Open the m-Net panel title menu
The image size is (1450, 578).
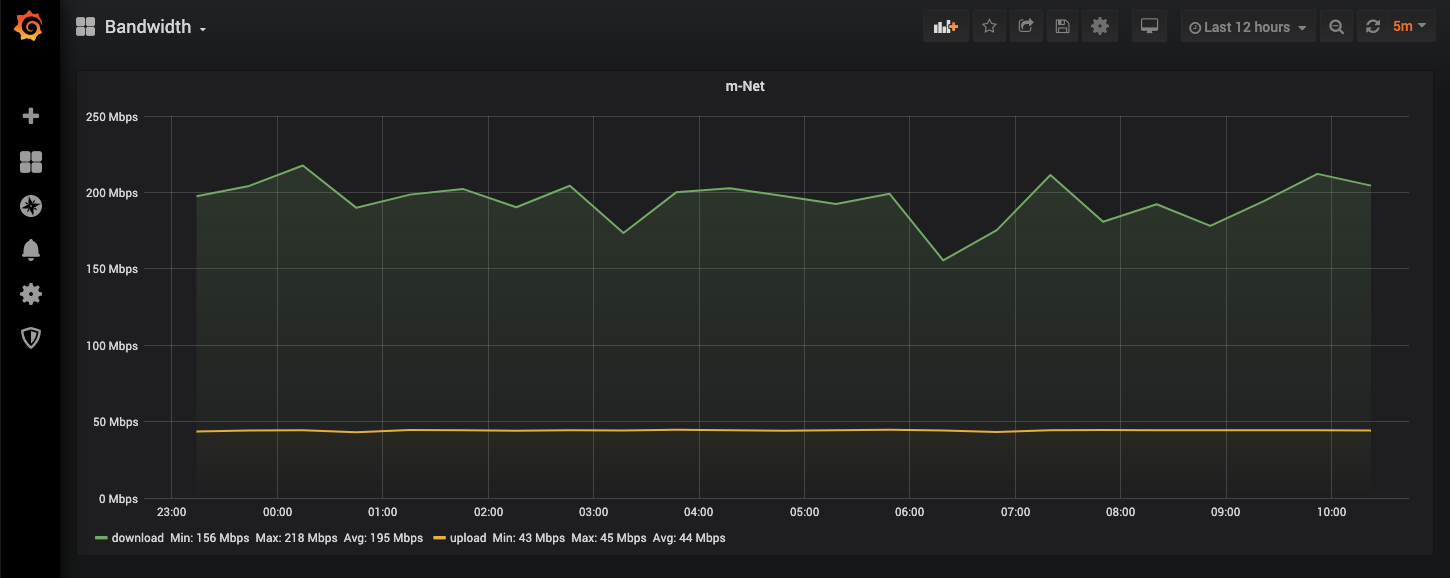pyautogui.click(x=745, y=86)
